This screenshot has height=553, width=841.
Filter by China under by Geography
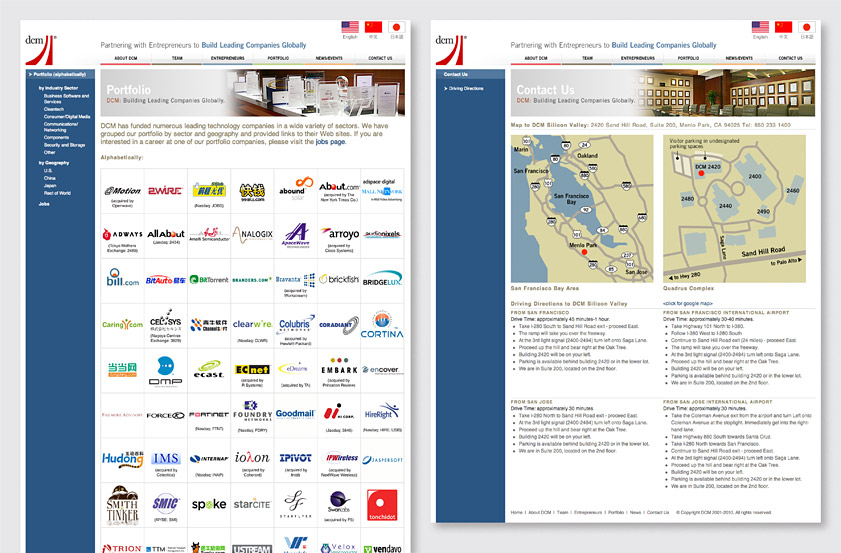click(49, 178)
